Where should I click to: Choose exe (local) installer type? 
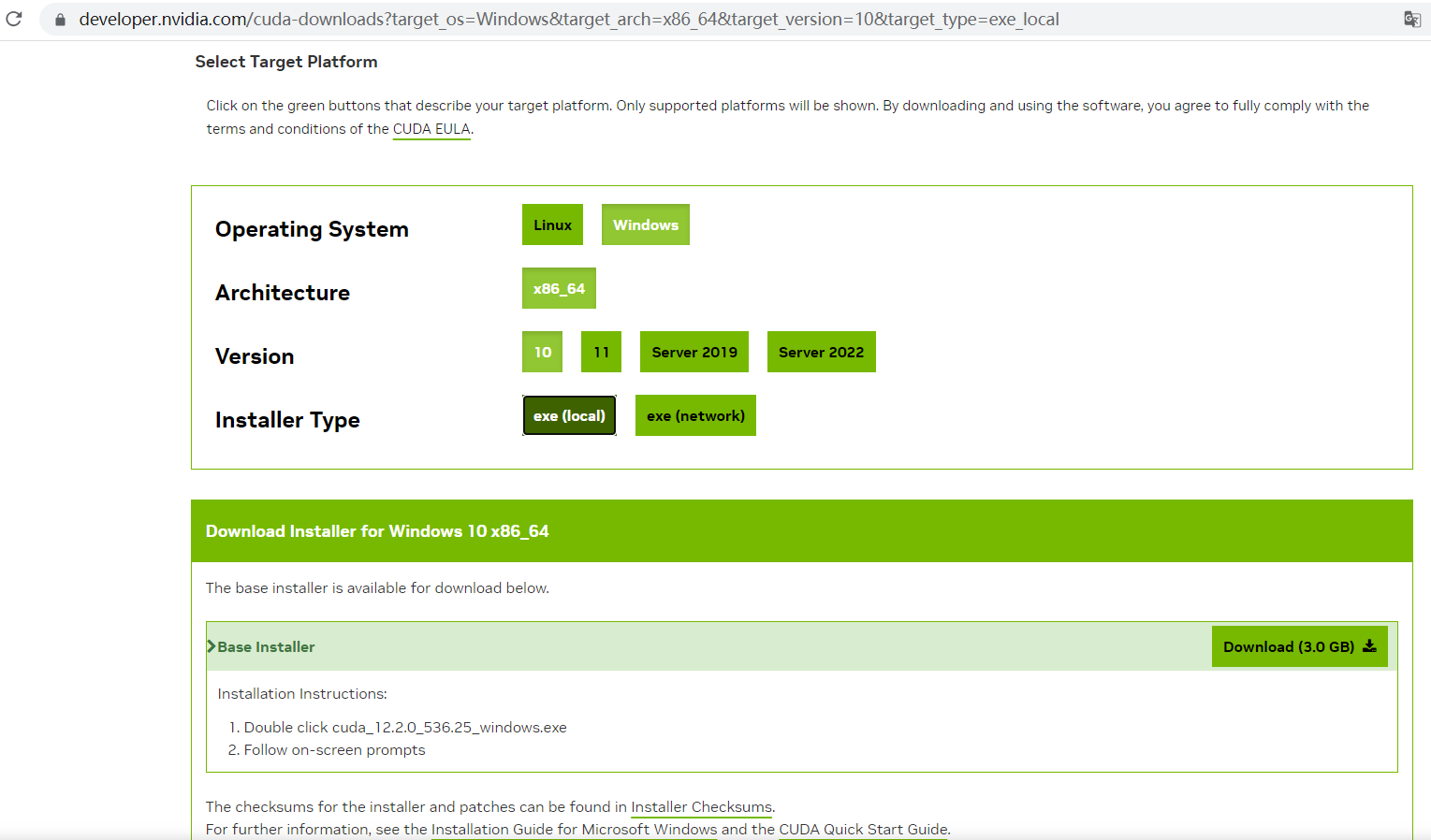pos(569,415)
